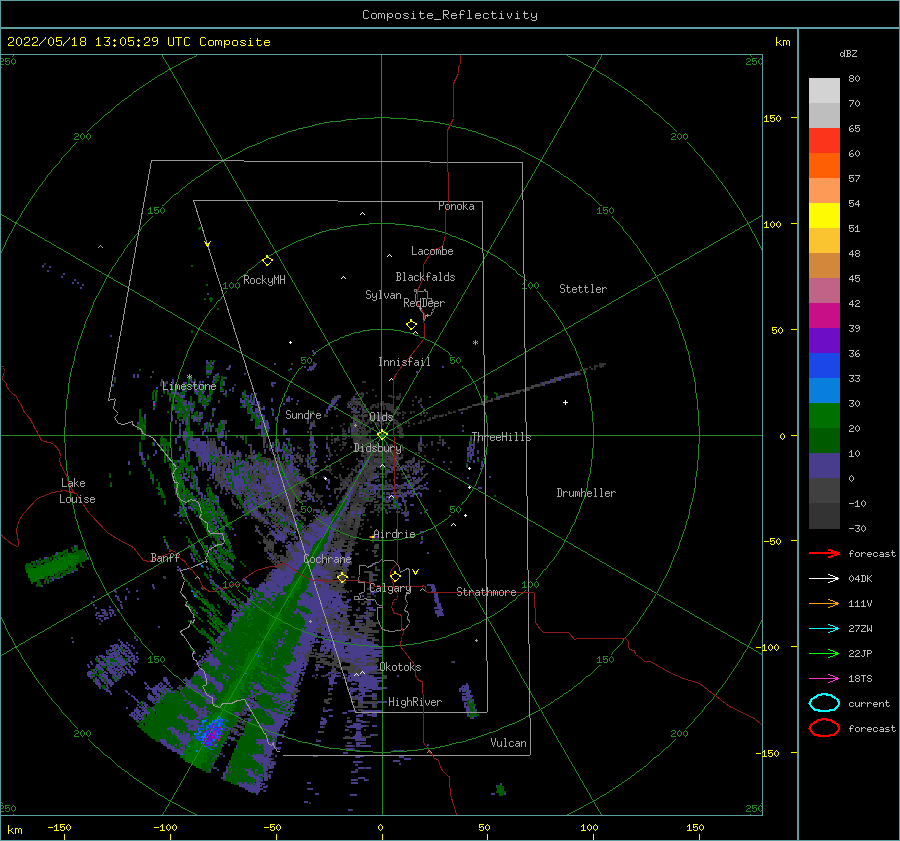Click yellow diamond marker near RockyMH
Image resolution: width=900 pixels, height=841 pixels.
267,261
